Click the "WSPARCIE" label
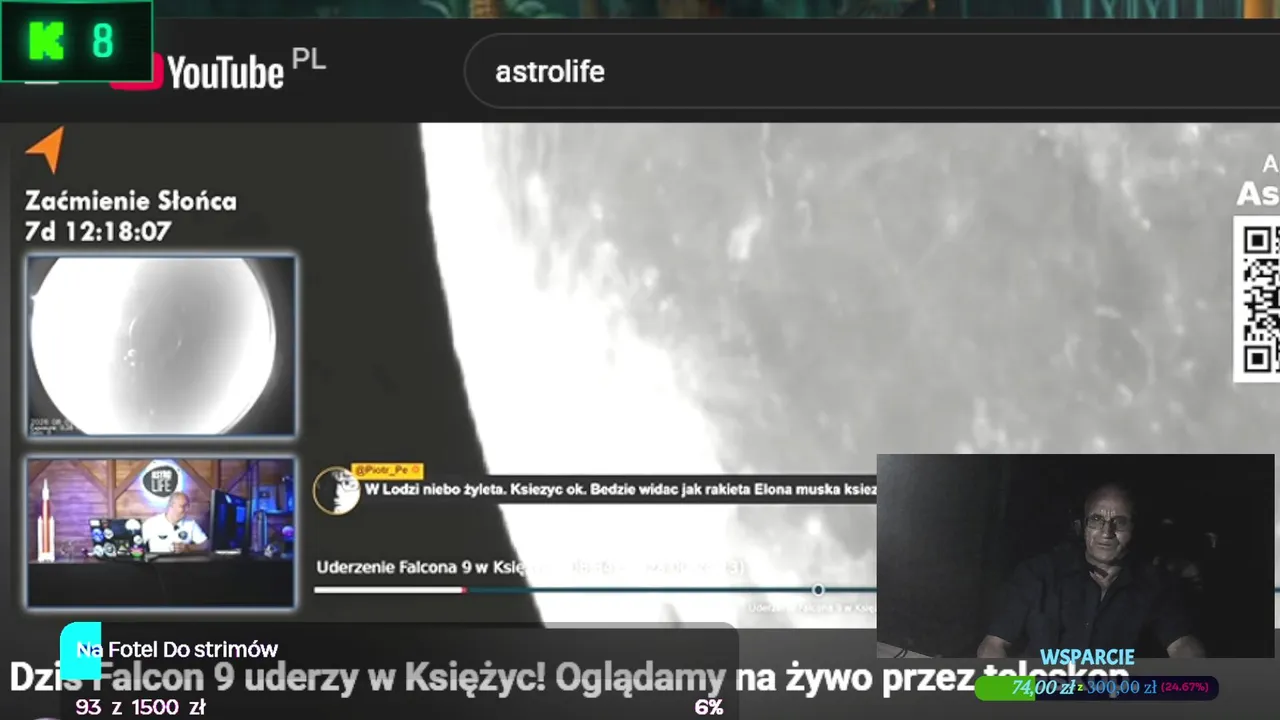 pyautogui.click(x=1087, y=657)
